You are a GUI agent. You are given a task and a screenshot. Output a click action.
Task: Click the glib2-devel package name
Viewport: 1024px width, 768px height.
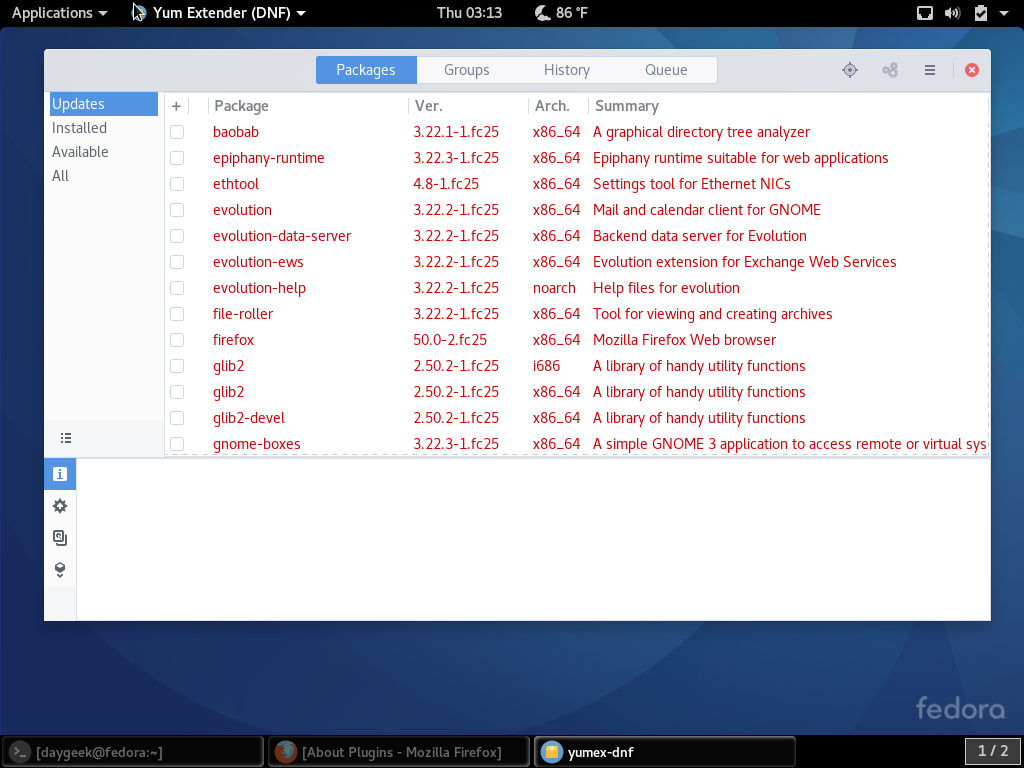249,418
